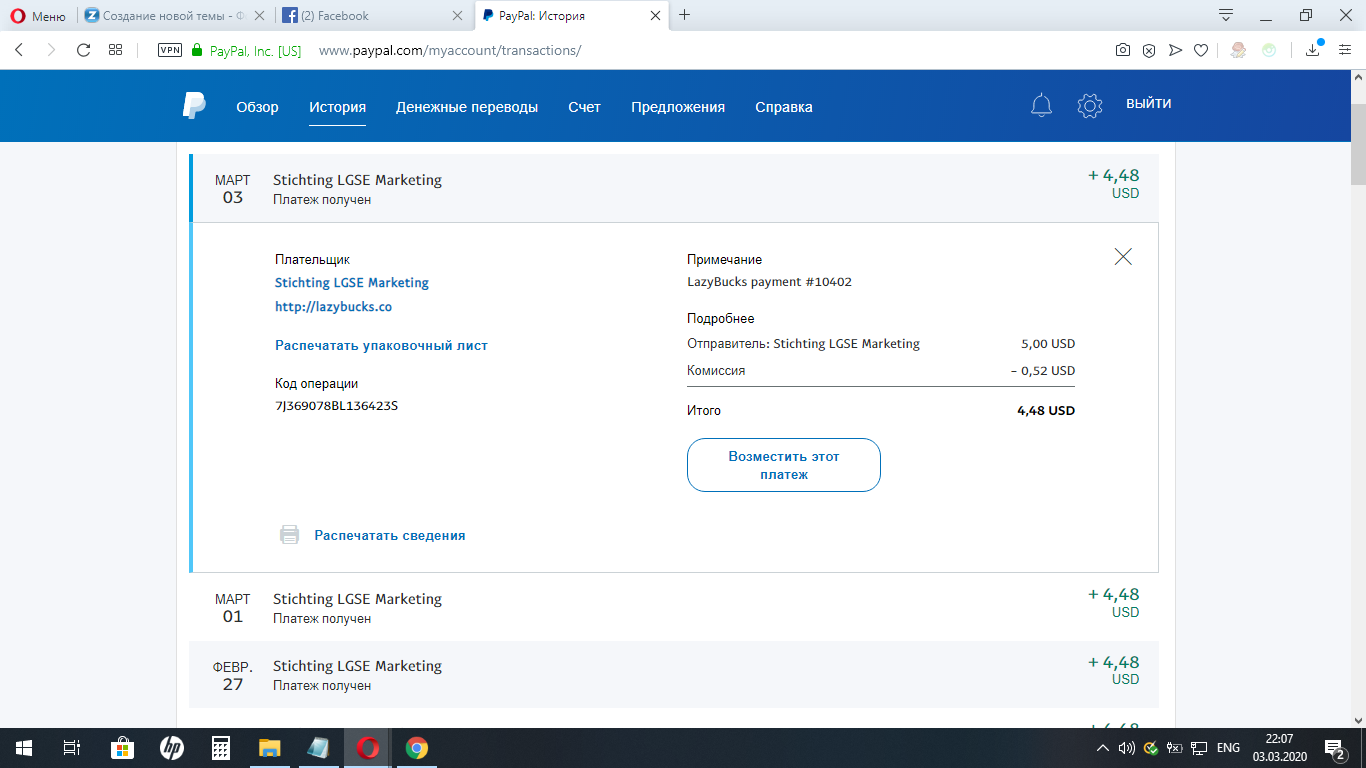Switch to the Создание новой темы tab
This screenshot has height=768, width=1366.
pyautogui.click(x=174, y=16)
